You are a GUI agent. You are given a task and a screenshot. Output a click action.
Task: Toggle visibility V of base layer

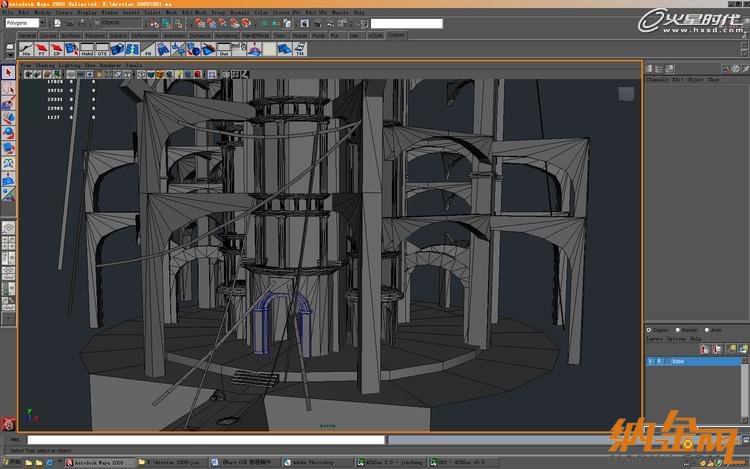click(x=650, y=361)
